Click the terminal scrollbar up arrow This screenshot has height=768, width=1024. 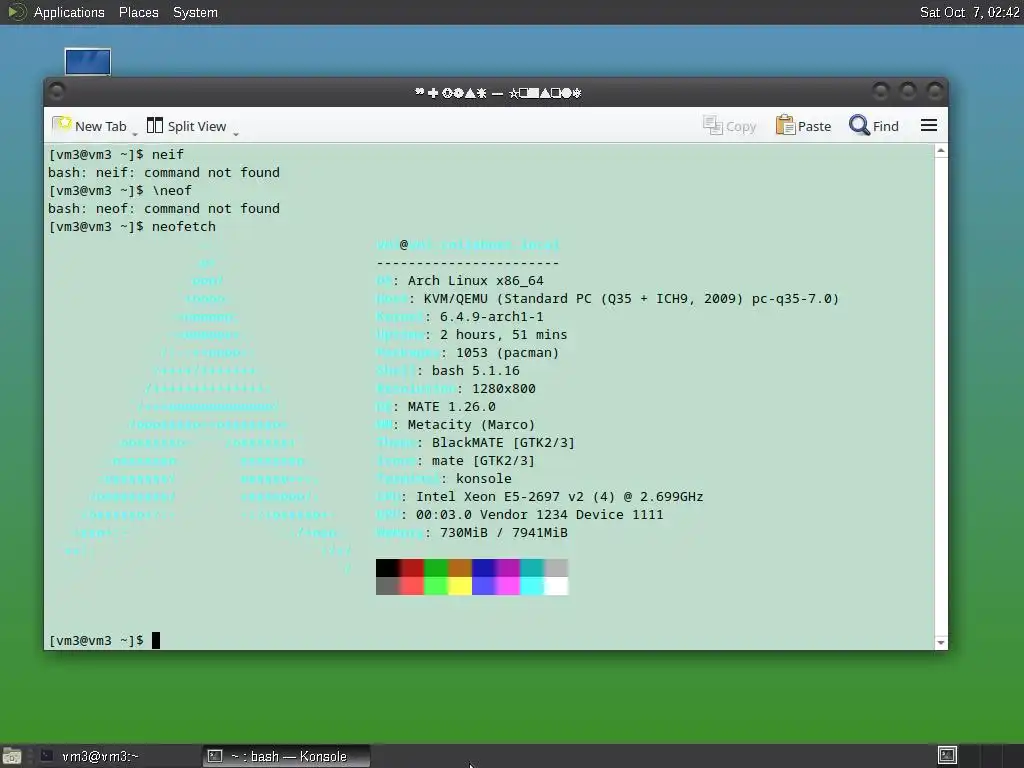[941, 151]
